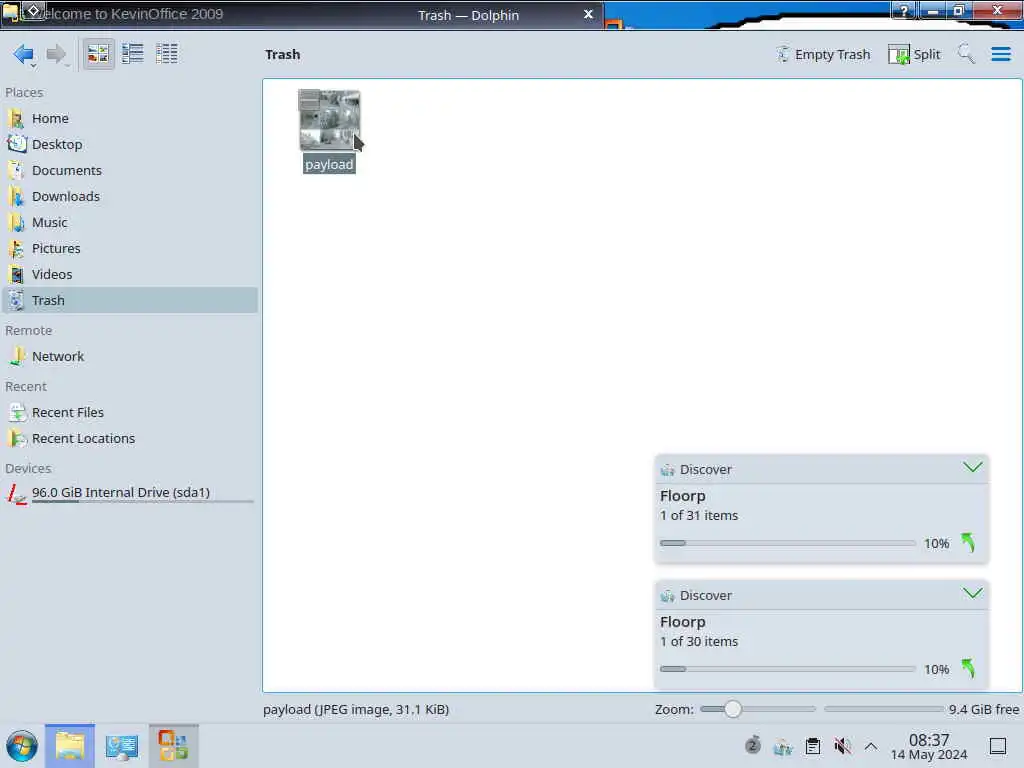This screenshot has height=768, width=1024.
Task: Open Network under Remote
Action: click(x=129, y=357)
